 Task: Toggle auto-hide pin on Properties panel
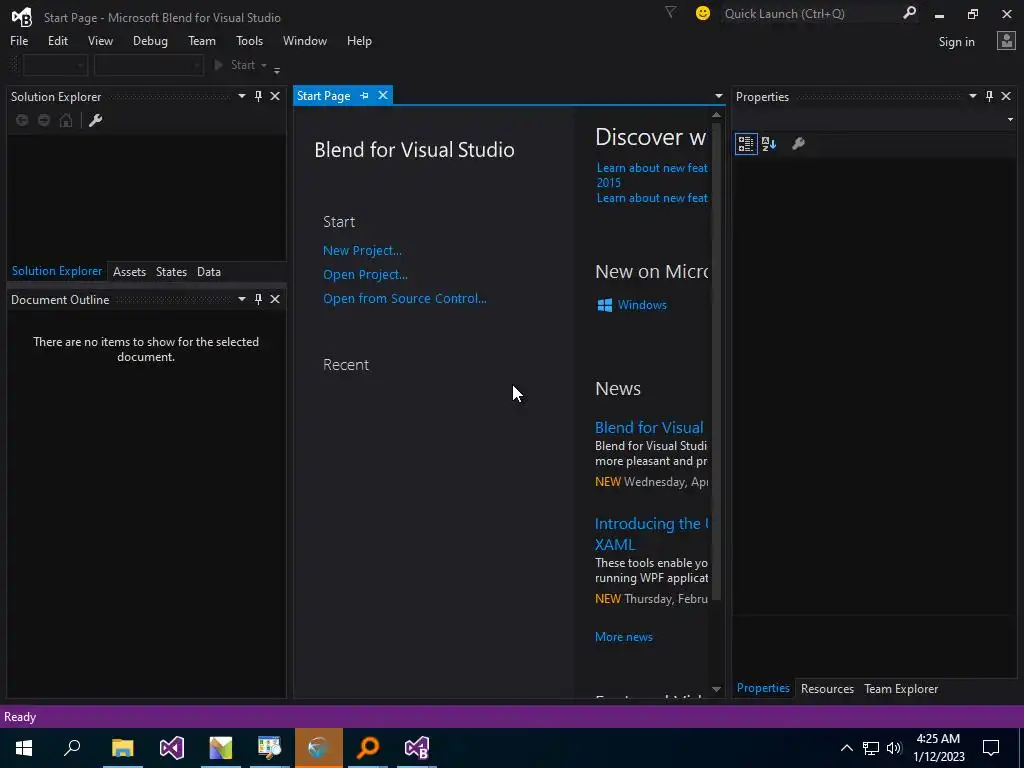[989, 96]
